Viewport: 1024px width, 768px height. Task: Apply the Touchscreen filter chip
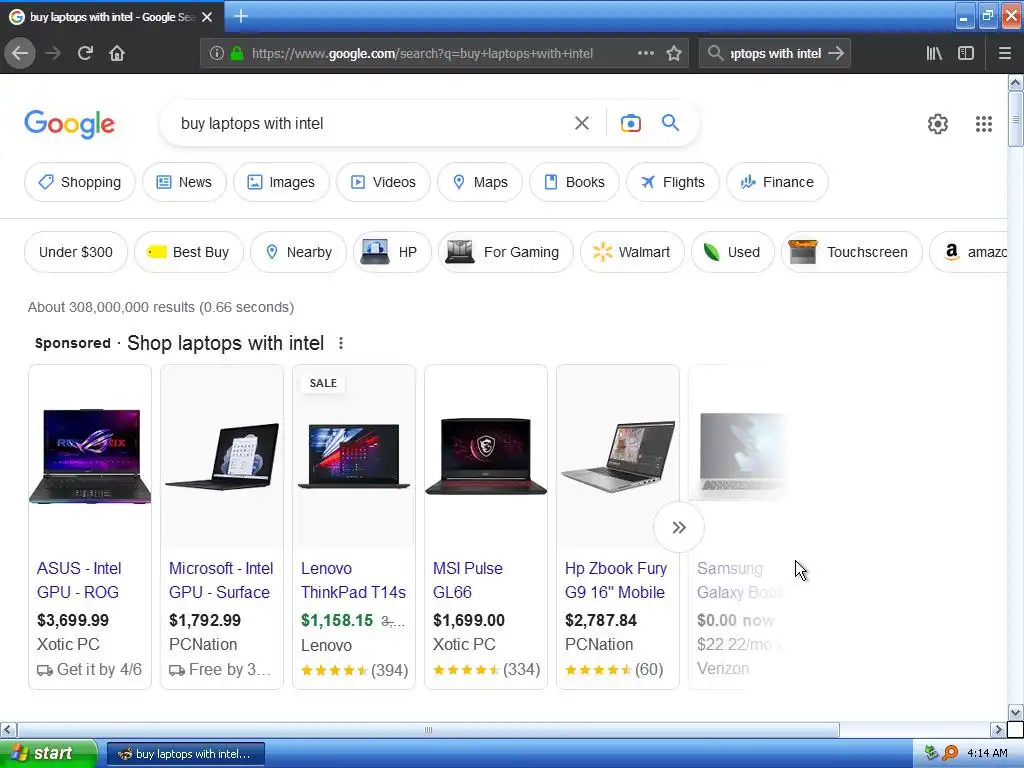click(x=852, y=252)
